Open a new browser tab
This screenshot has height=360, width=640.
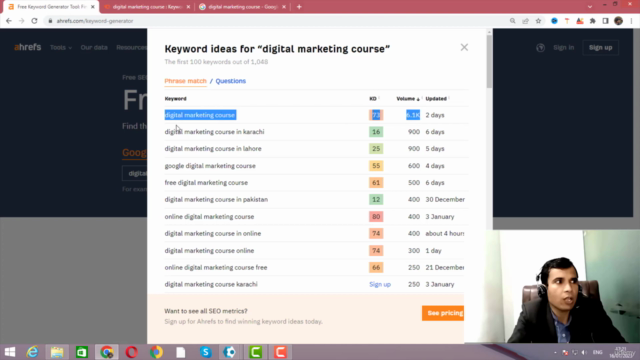[299, 7]
